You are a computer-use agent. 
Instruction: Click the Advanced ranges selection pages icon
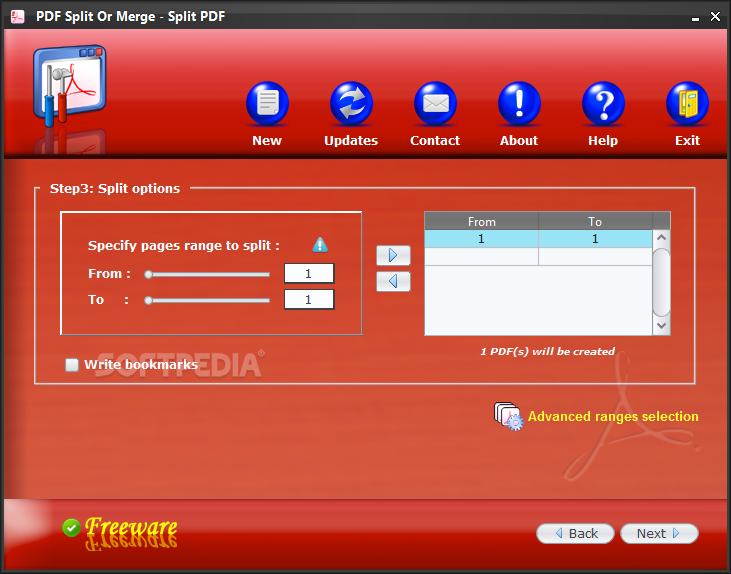tap(508, 416)
